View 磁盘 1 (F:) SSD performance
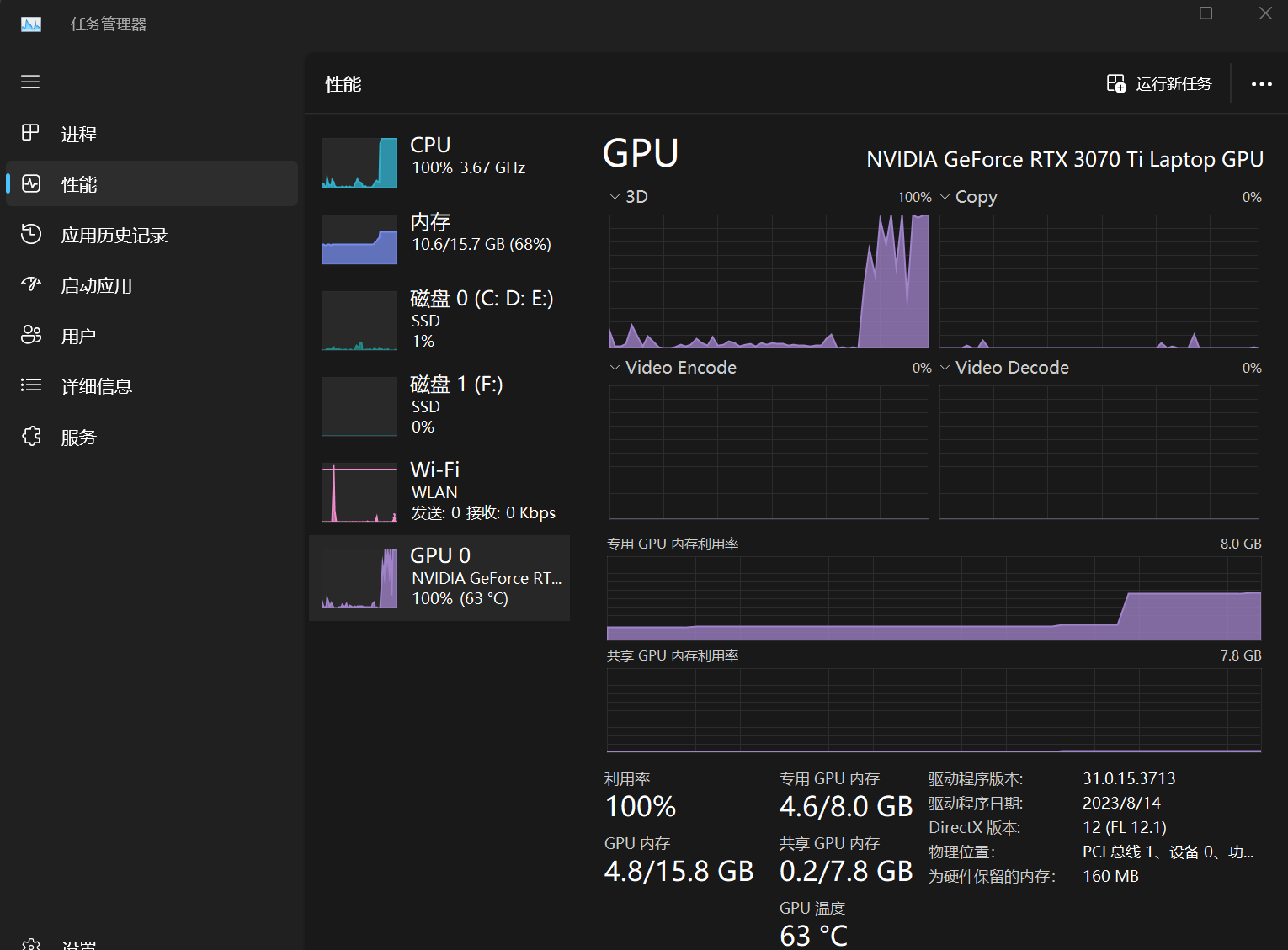Image resolution: width=1288 pixels, height=950 pixels. [439, 406]
